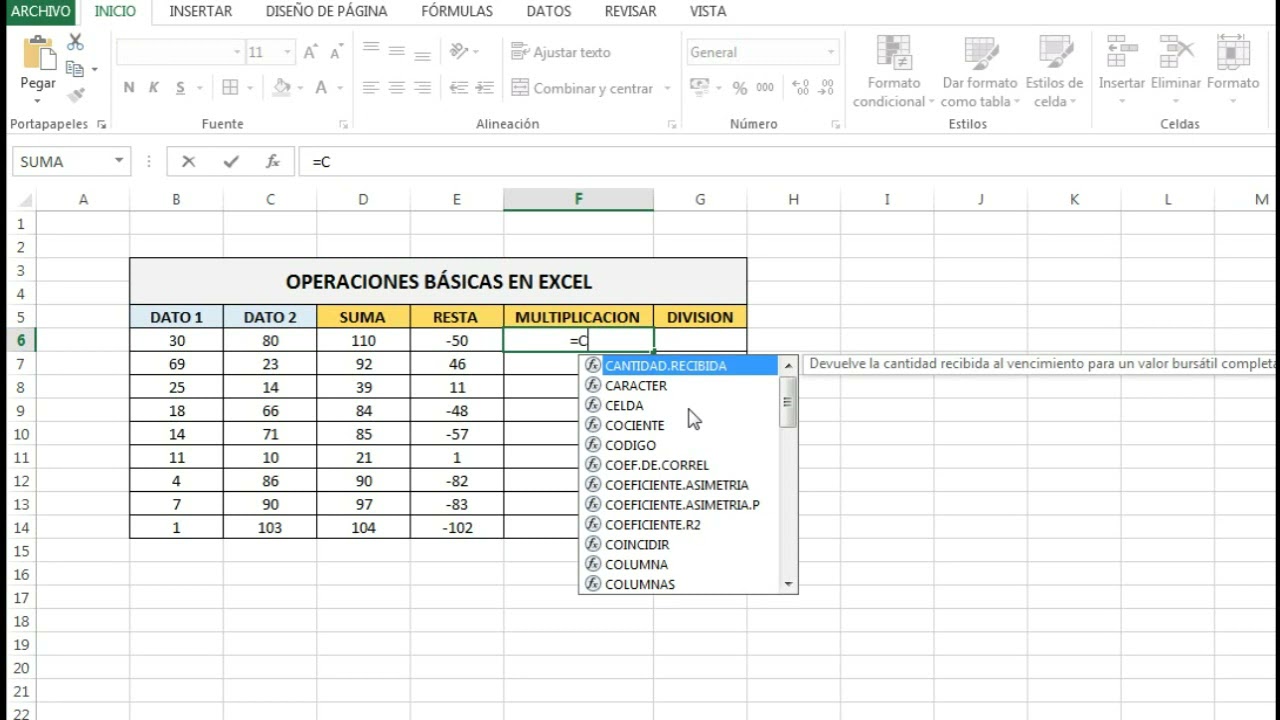Click the Cut scissors icon
This screenshot has width=1280, height=720.
click(75, 43)
